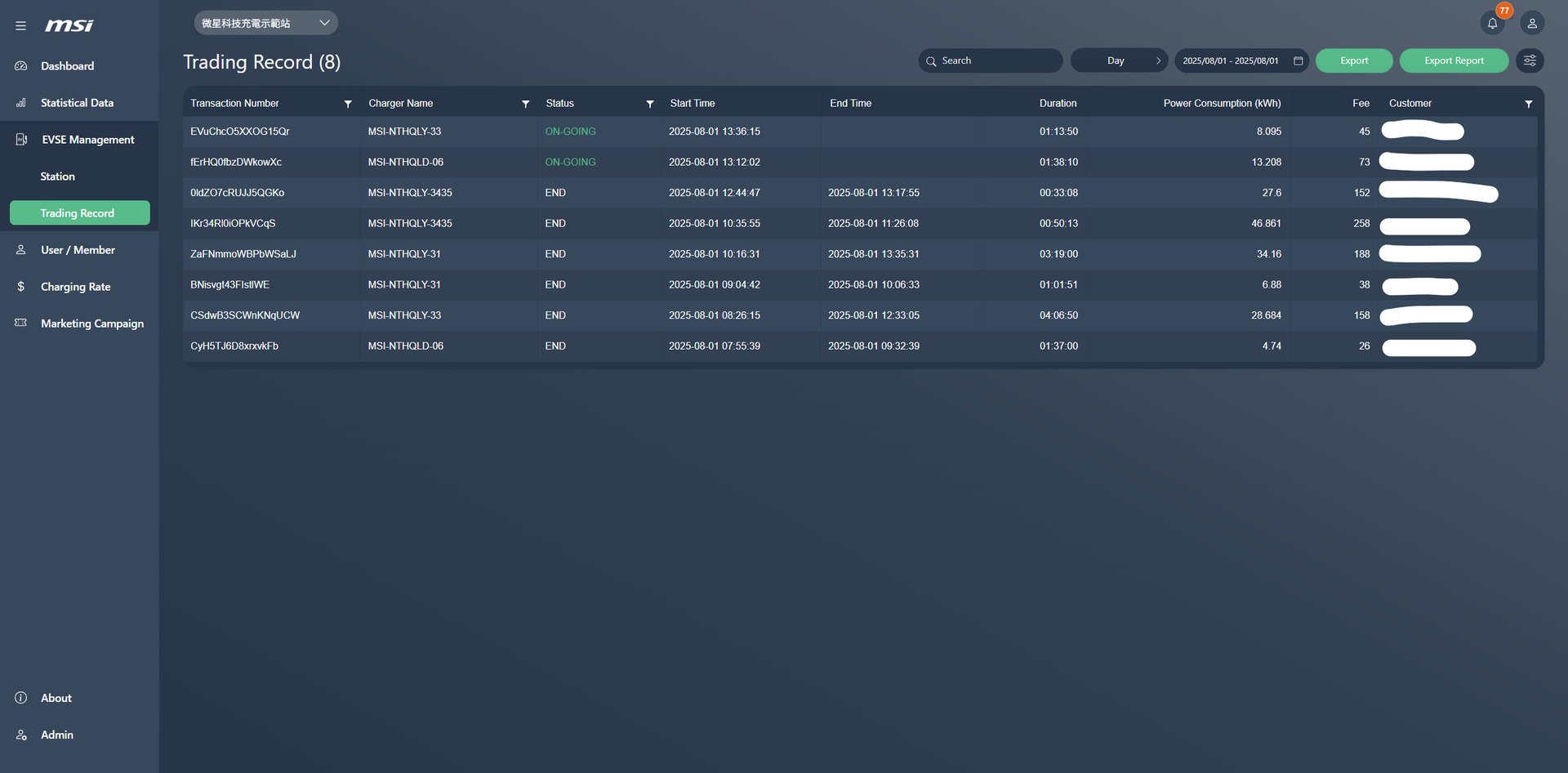This screenshot has height=773, width=1568.
Task: Click power consumption 46.861 cell
Action: click(x=1266, y=223)
